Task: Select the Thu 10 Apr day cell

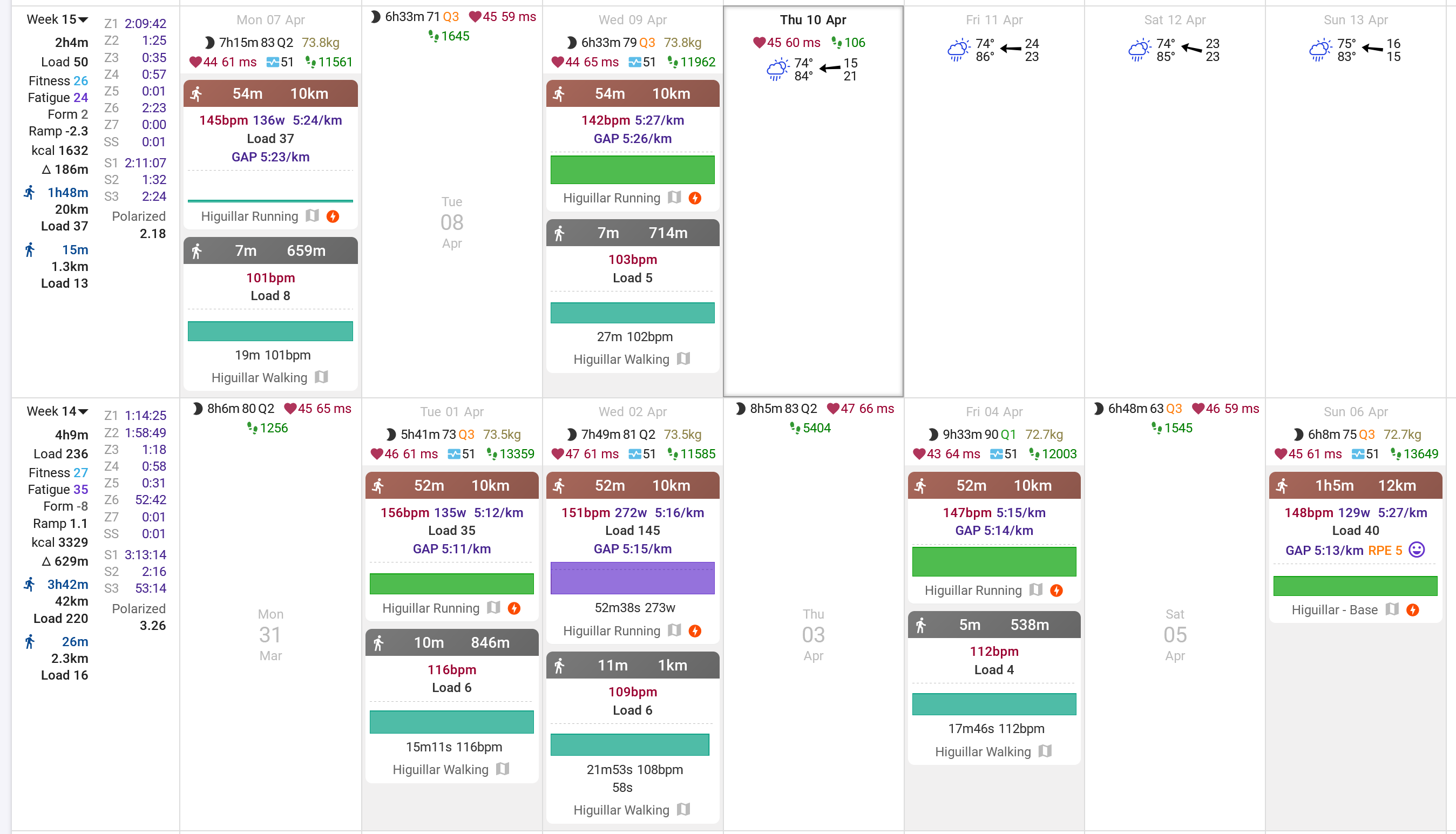Action: click(813, 229)
